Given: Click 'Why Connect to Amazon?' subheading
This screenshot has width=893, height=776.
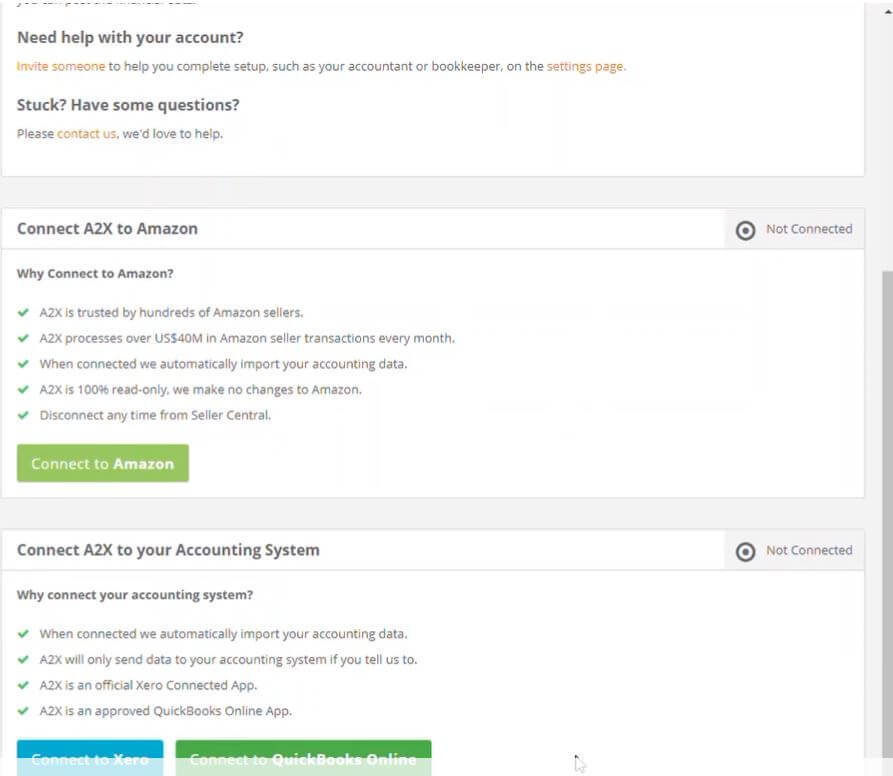Looking at the screenshot, I should (95, 273).
